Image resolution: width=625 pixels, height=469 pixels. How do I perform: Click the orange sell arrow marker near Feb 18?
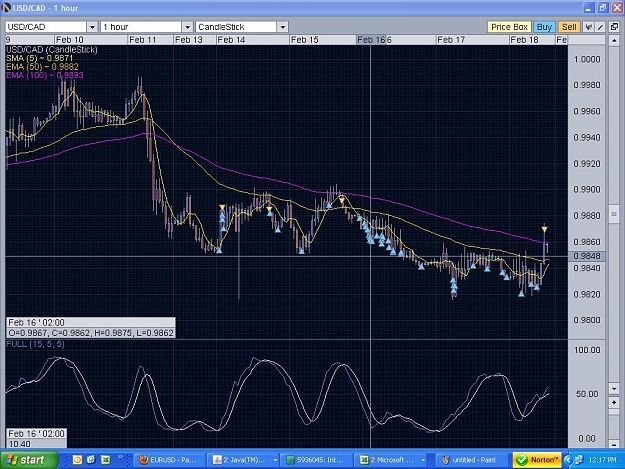[544, 229]
